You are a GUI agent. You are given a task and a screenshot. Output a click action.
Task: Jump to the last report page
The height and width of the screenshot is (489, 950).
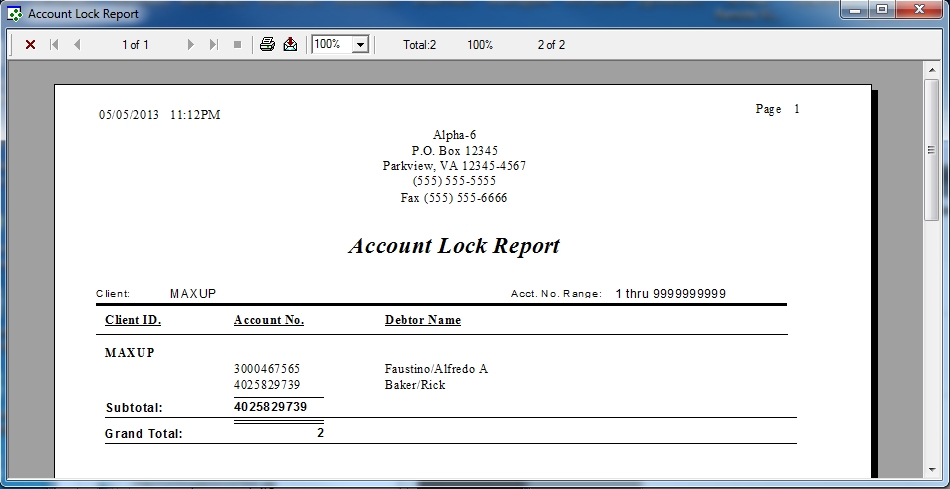tap(213, 45)
